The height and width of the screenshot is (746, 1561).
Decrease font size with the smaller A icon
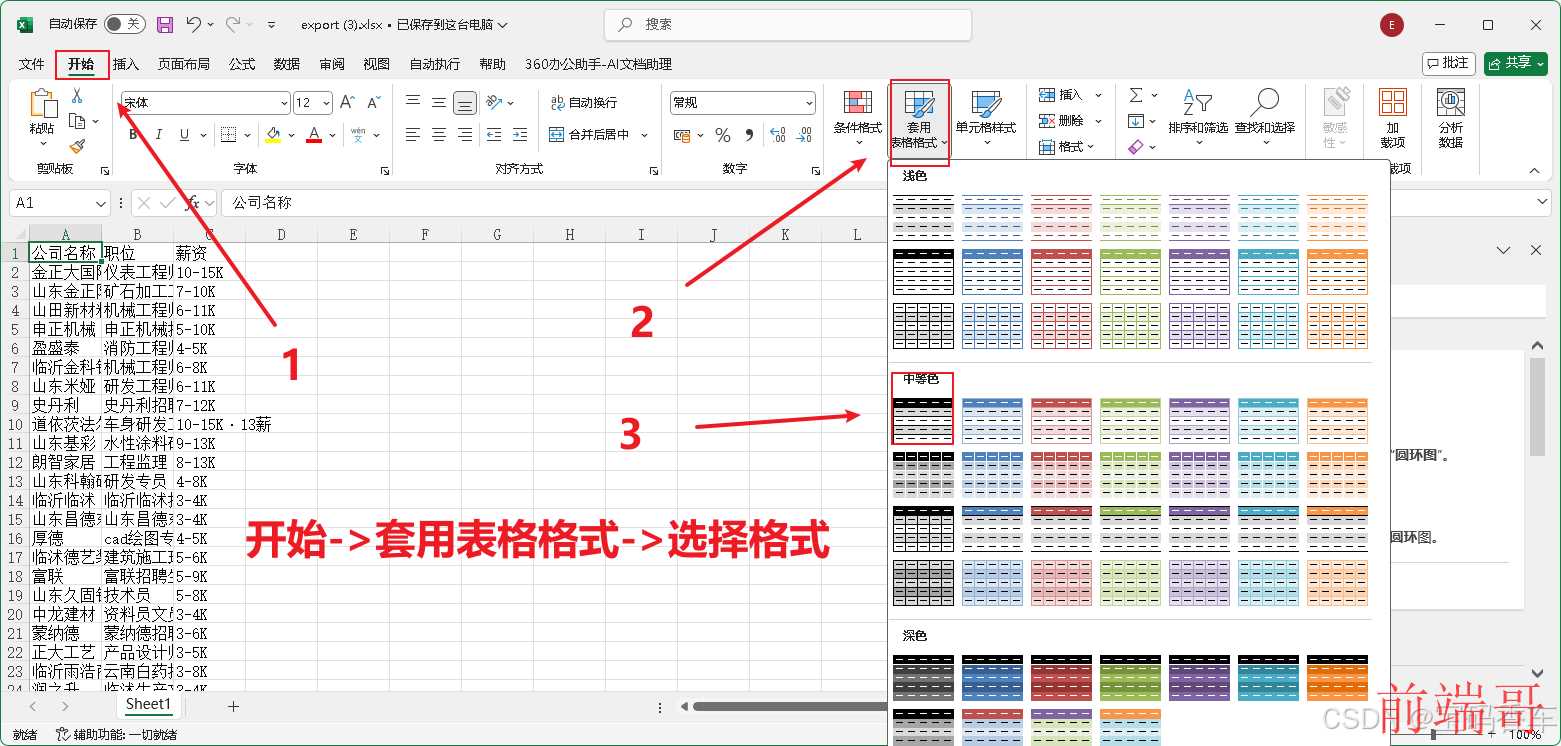(373, 102)
